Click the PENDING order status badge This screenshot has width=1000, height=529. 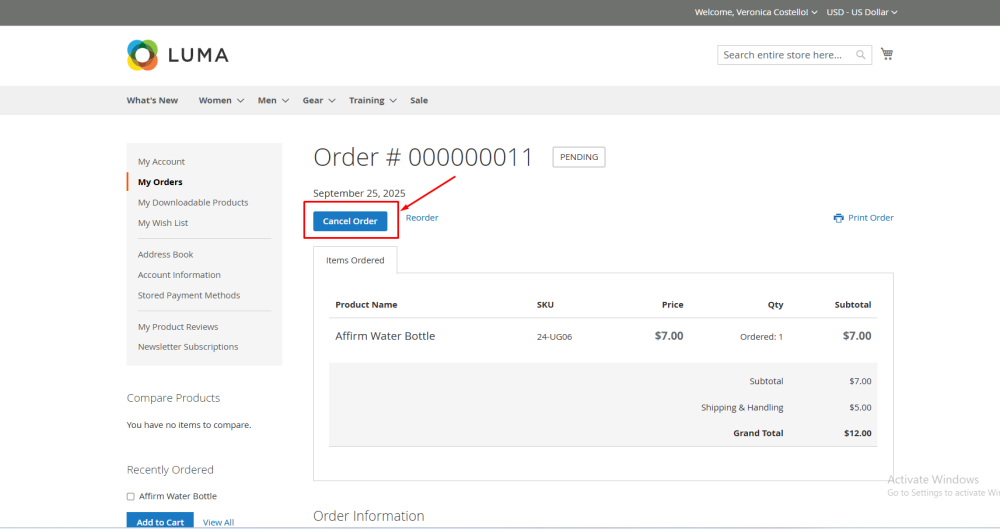(x=579, y=157)
